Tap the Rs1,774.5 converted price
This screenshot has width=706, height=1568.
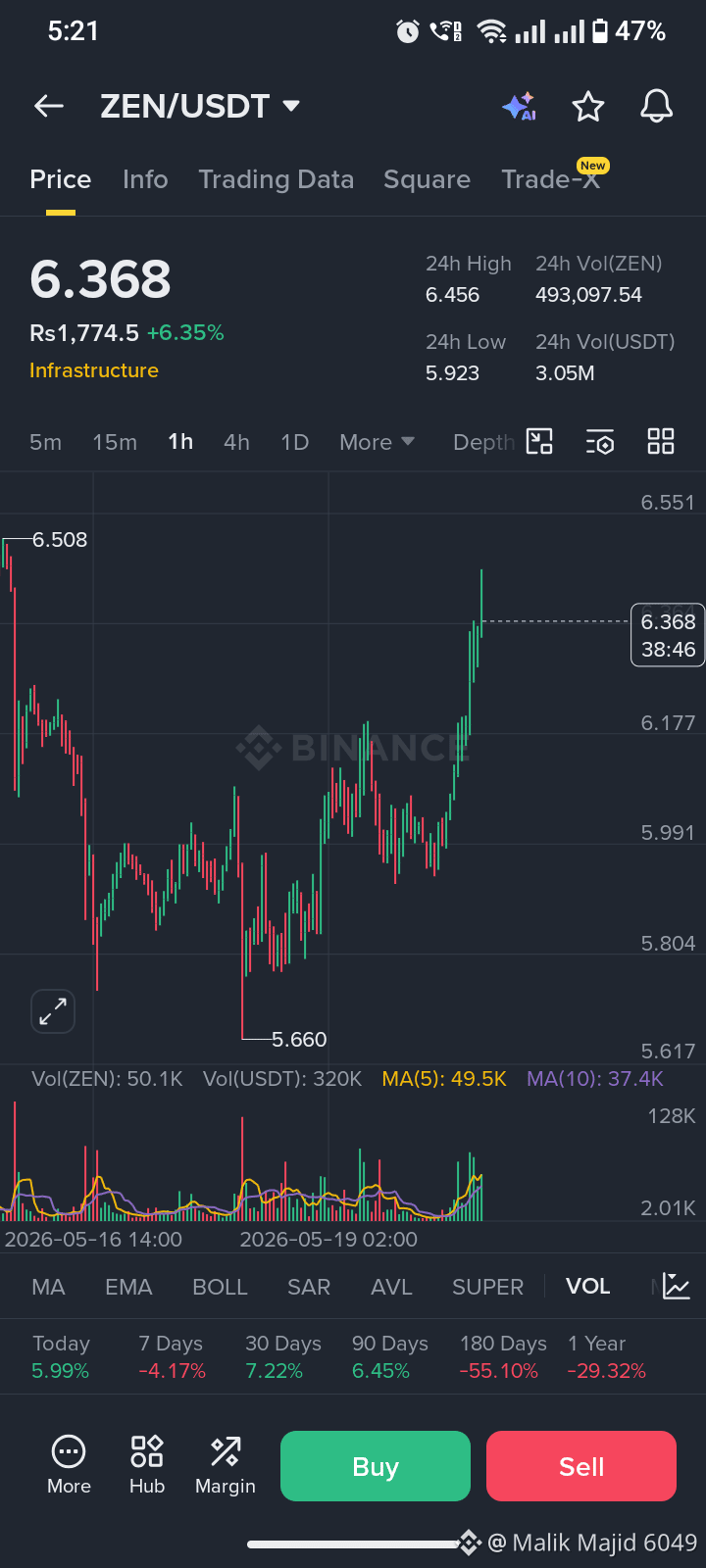(x=84, y=333)
